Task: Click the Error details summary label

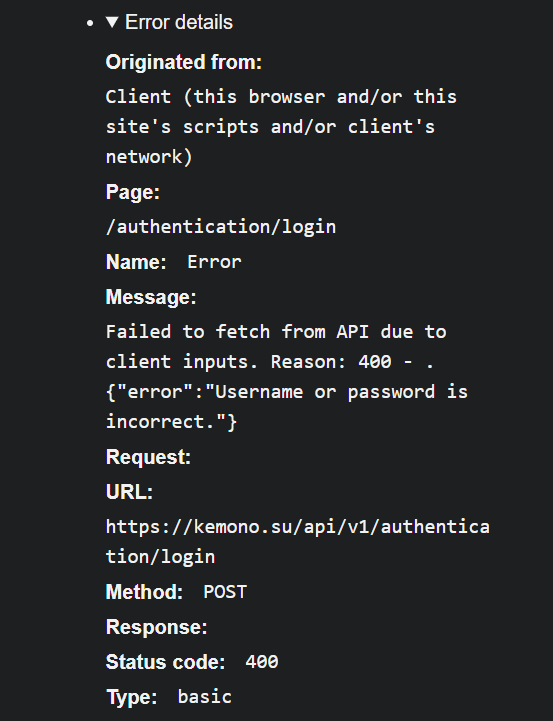Action: tap(179, 22)
